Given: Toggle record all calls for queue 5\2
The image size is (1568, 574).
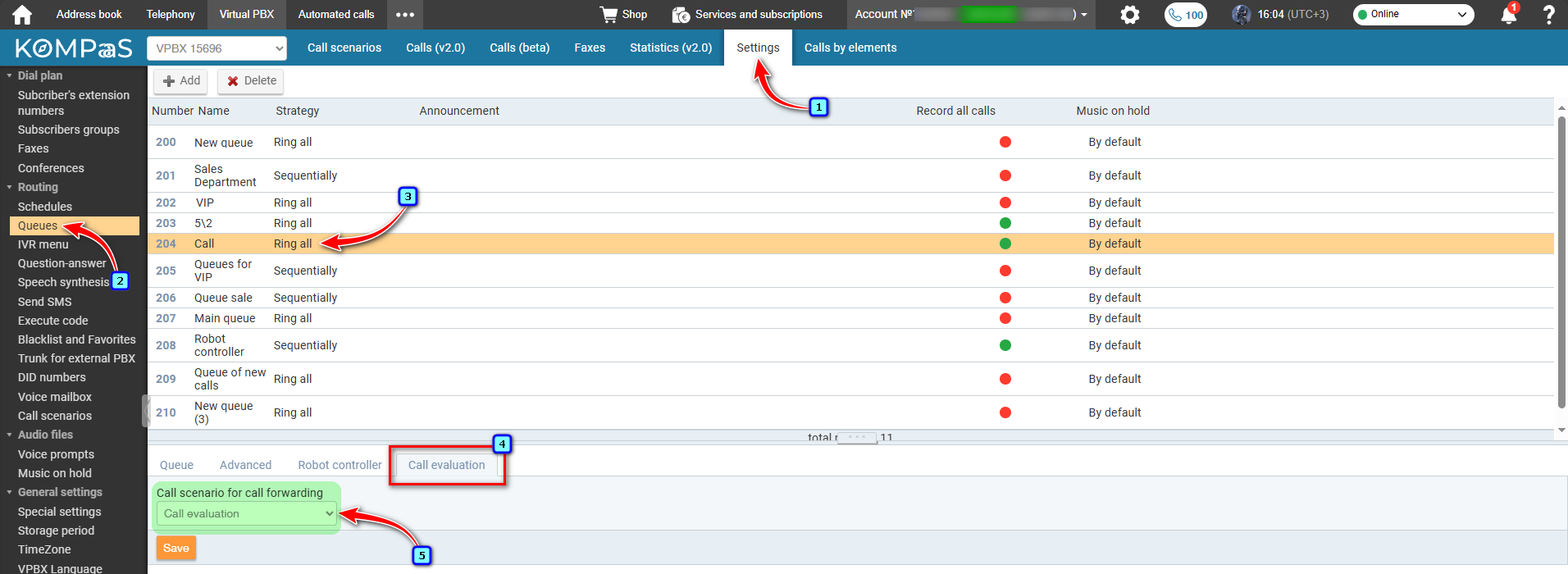Looking at the screenshot, I should point(1005,223).
